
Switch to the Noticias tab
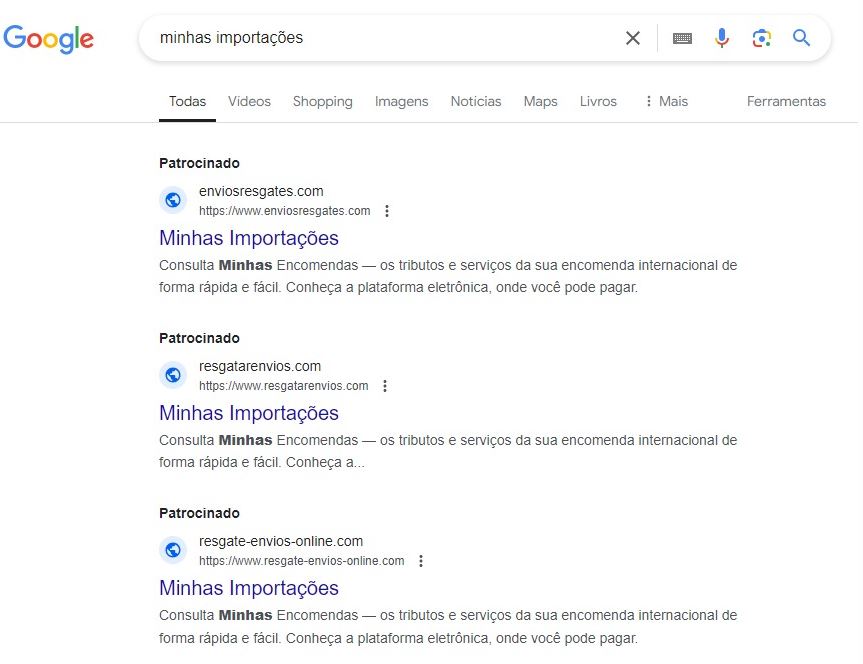coord(475,101)
